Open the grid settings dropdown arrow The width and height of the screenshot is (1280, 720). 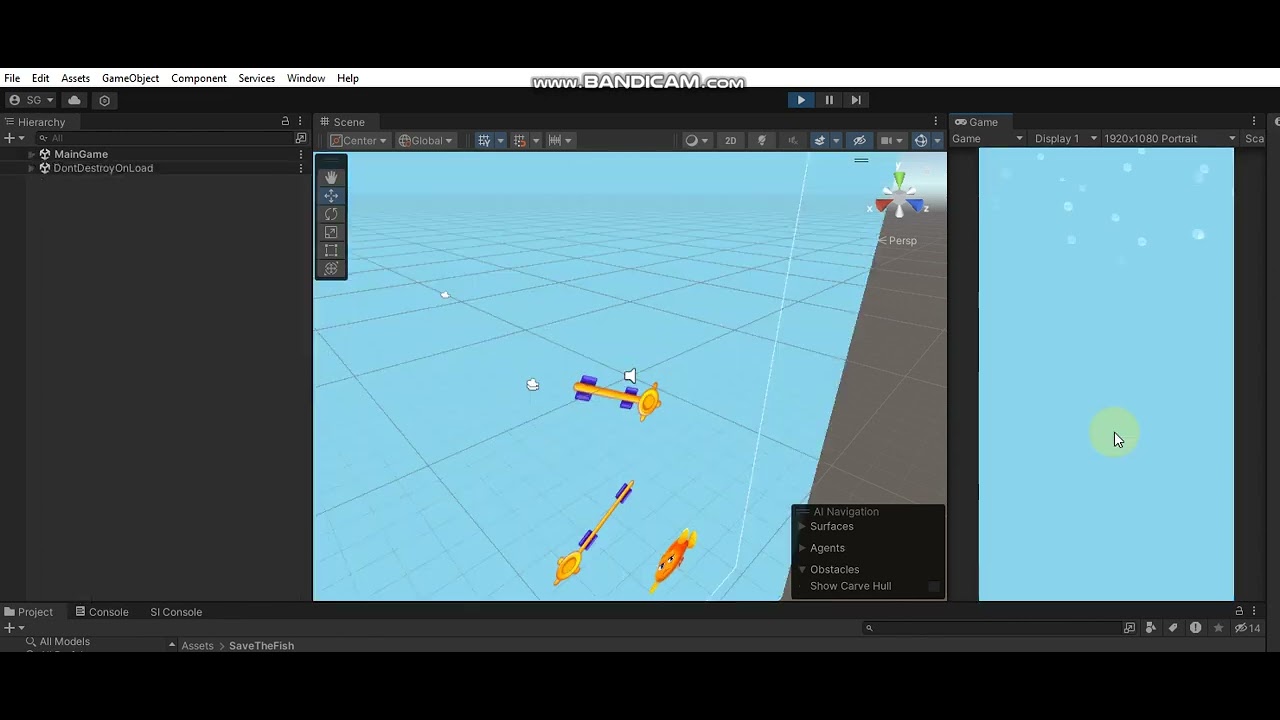[500, 140]
